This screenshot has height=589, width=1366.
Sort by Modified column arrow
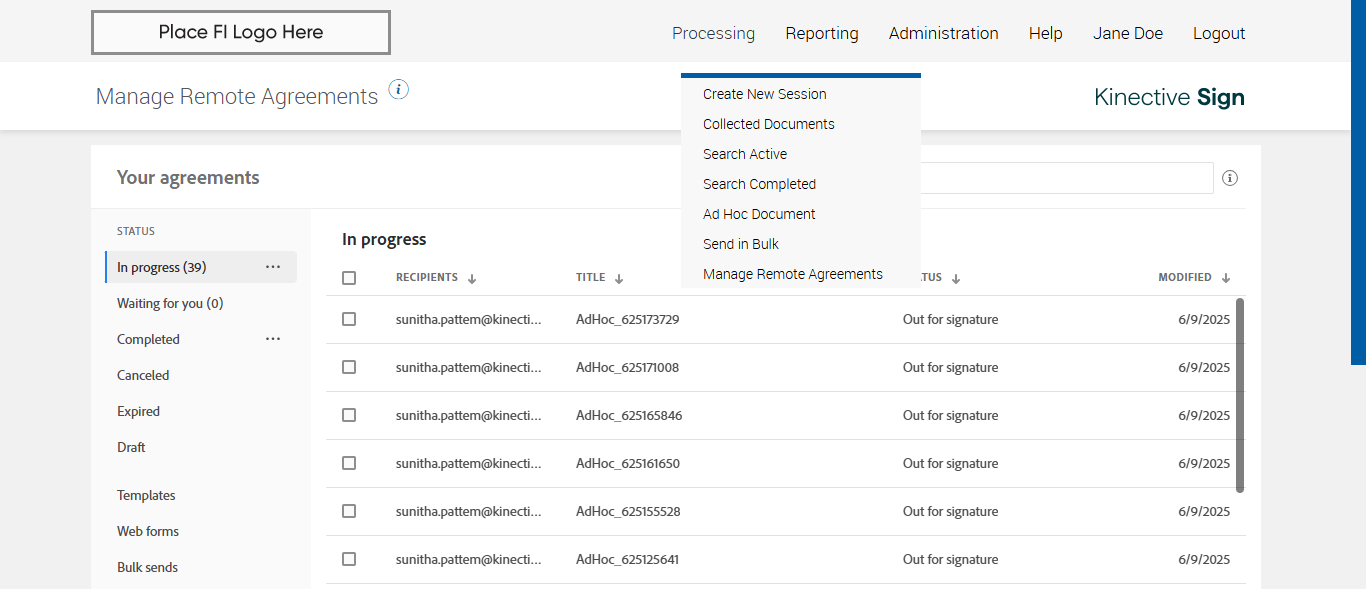(1226, 278)
